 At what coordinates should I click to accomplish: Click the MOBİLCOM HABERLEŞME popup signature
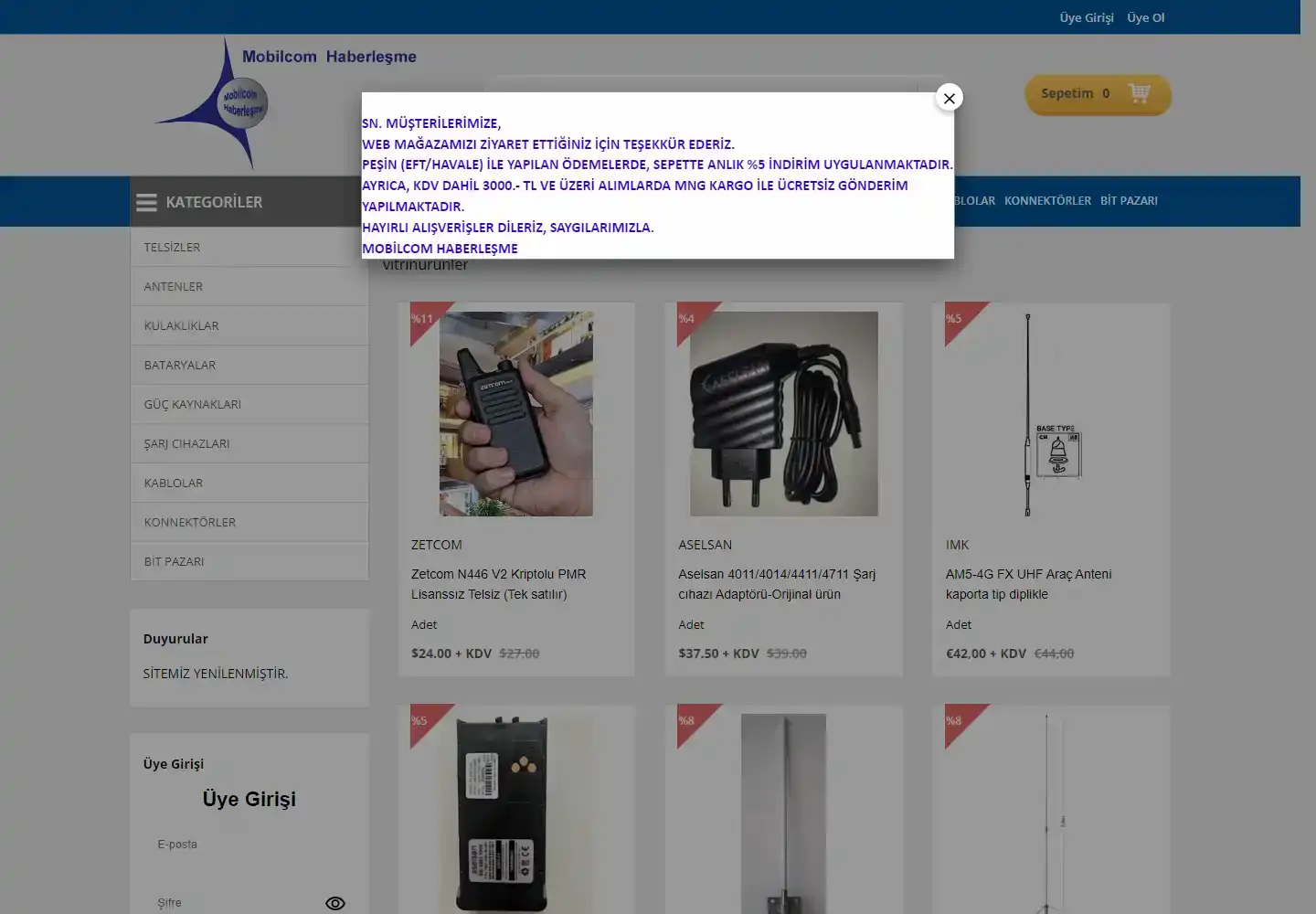pyautogui.click(x=440, y=249)
